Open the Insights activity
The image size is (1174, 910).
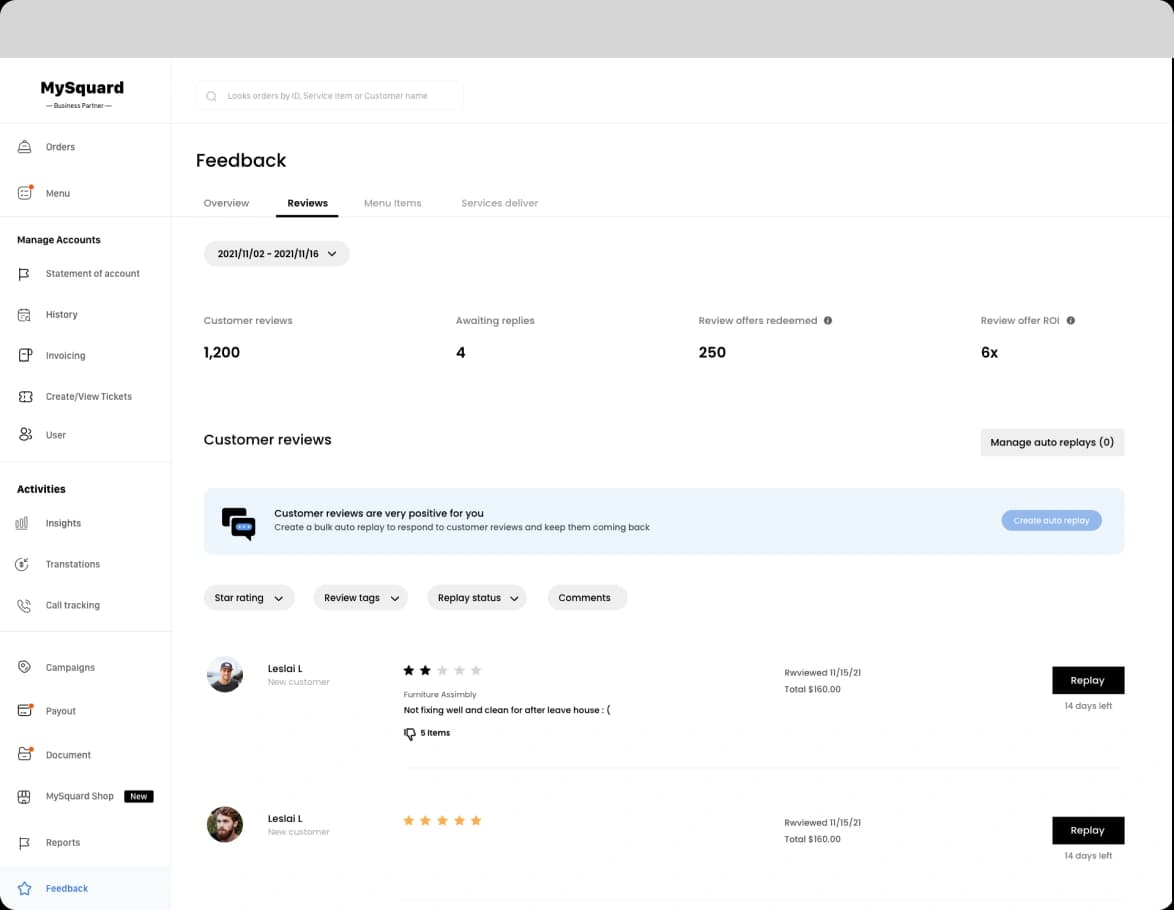[63, 523]
